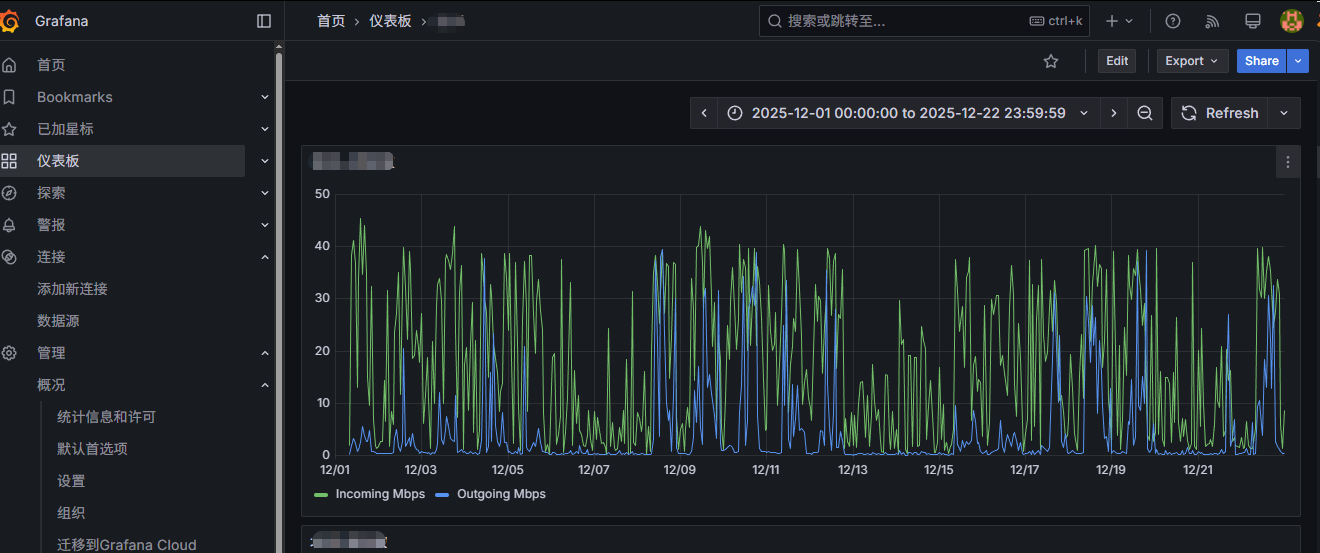Open the refresh interval dropdown arrow
The height and width of the screenshot is (553, 1320).
pos(1284,113)
